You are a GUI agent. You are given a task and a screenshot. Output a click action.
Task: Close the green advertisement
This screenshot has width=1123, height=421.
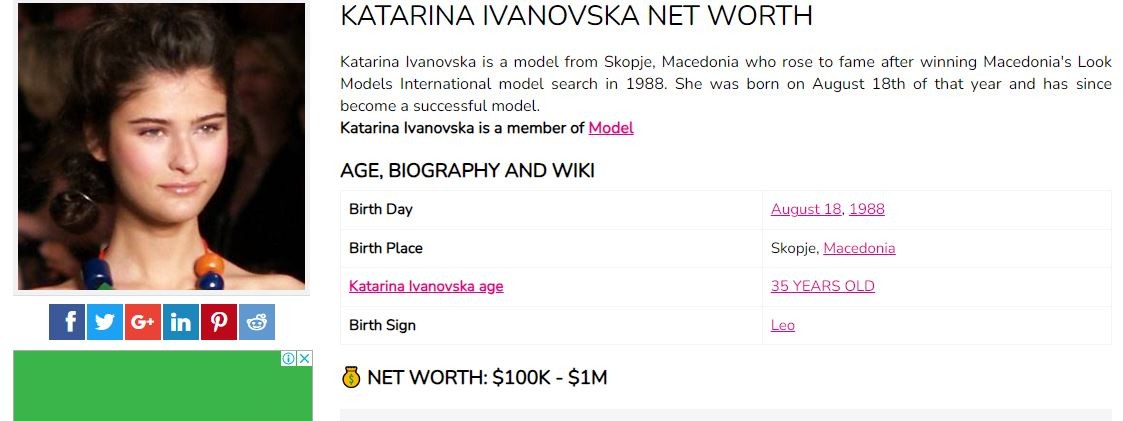[x=304, y=359]
